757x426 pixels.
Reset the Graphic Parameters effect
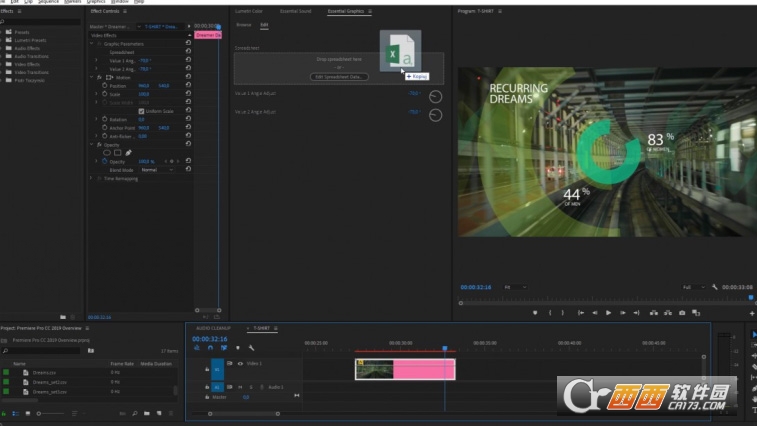point(188,43)
